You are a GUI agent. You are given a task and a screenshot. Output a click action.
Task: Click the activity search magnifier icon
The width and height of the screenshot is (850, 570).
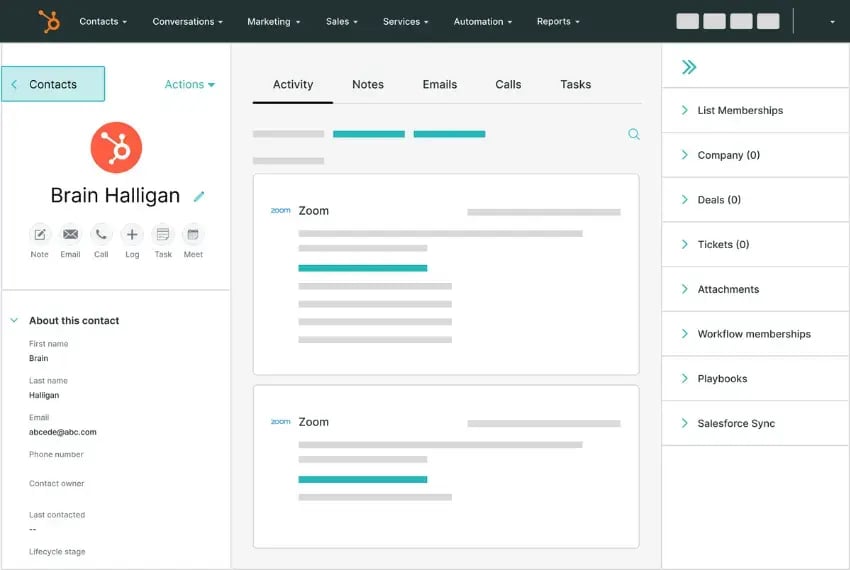tap(634, 134)
